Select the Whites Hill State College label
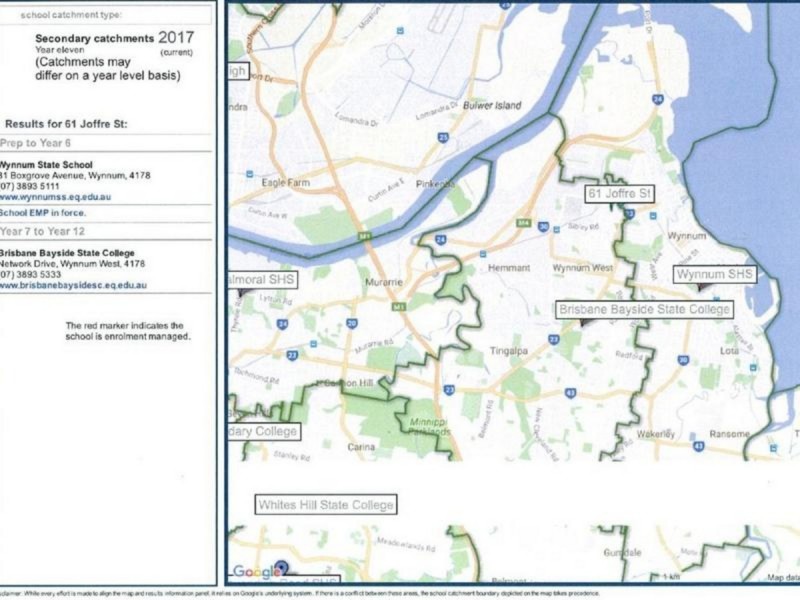 pyautogui.click(x=325, y=505)
